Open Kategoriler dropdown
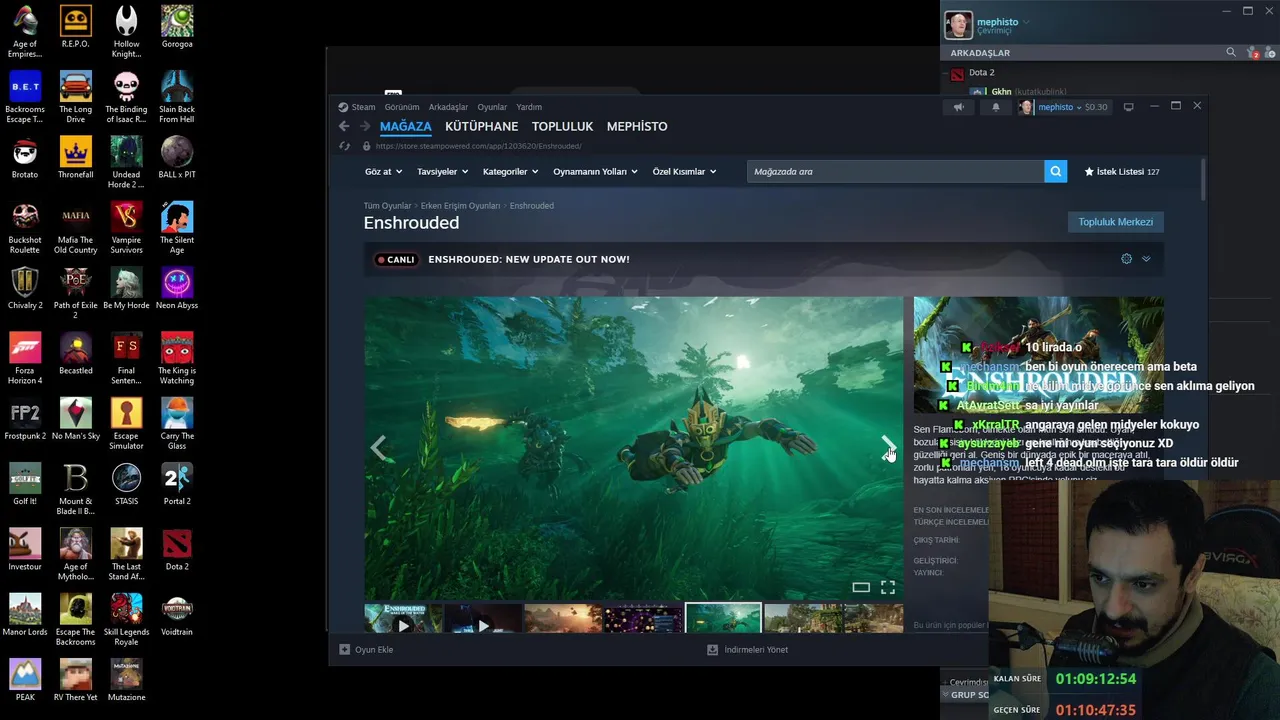The height and width of the screenshot is (720, 1280). coord(510,171)
